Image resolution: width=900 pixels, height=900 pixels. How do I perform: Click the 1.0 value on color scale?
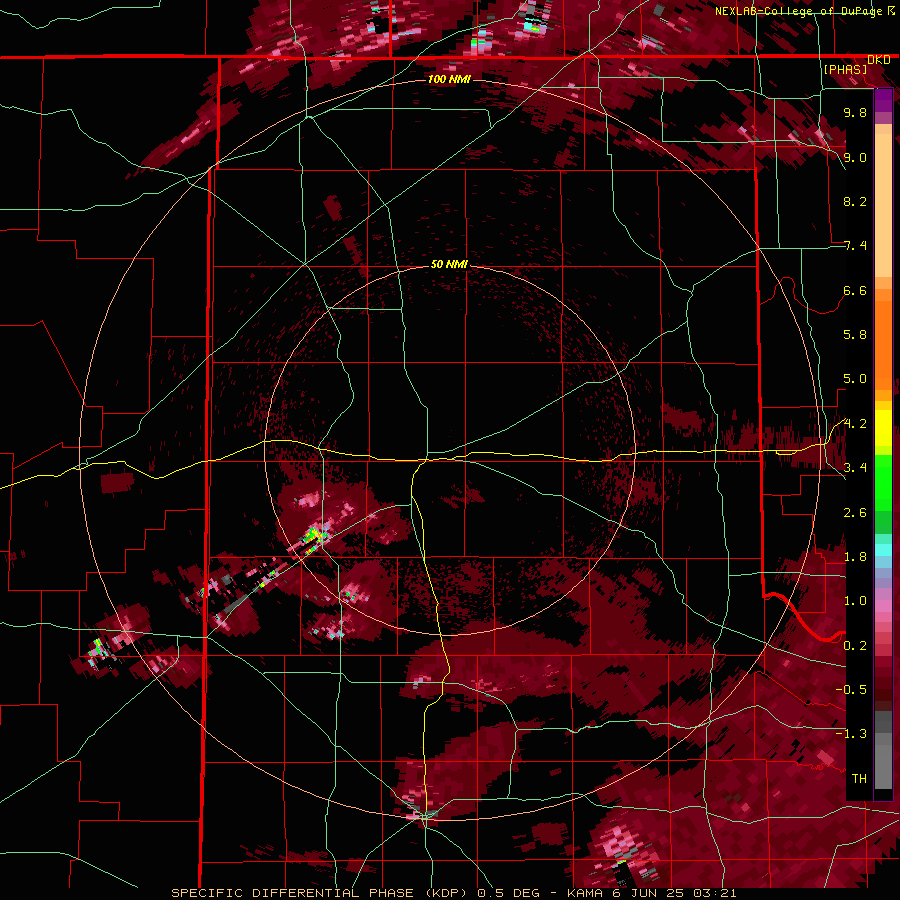pyautogui.click(x=855, y=601)
